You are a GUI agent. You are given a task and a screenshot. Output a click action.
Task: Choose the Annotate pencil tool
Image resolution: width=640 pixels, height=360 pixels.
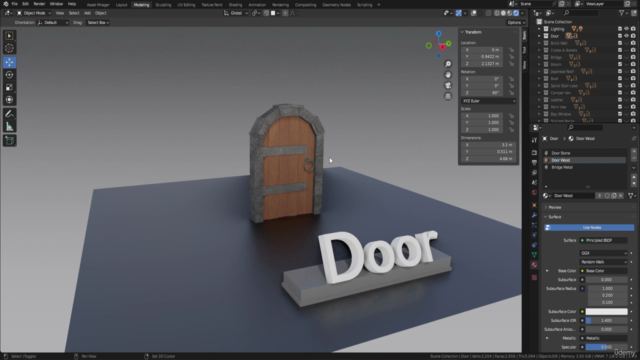(9, 114)
